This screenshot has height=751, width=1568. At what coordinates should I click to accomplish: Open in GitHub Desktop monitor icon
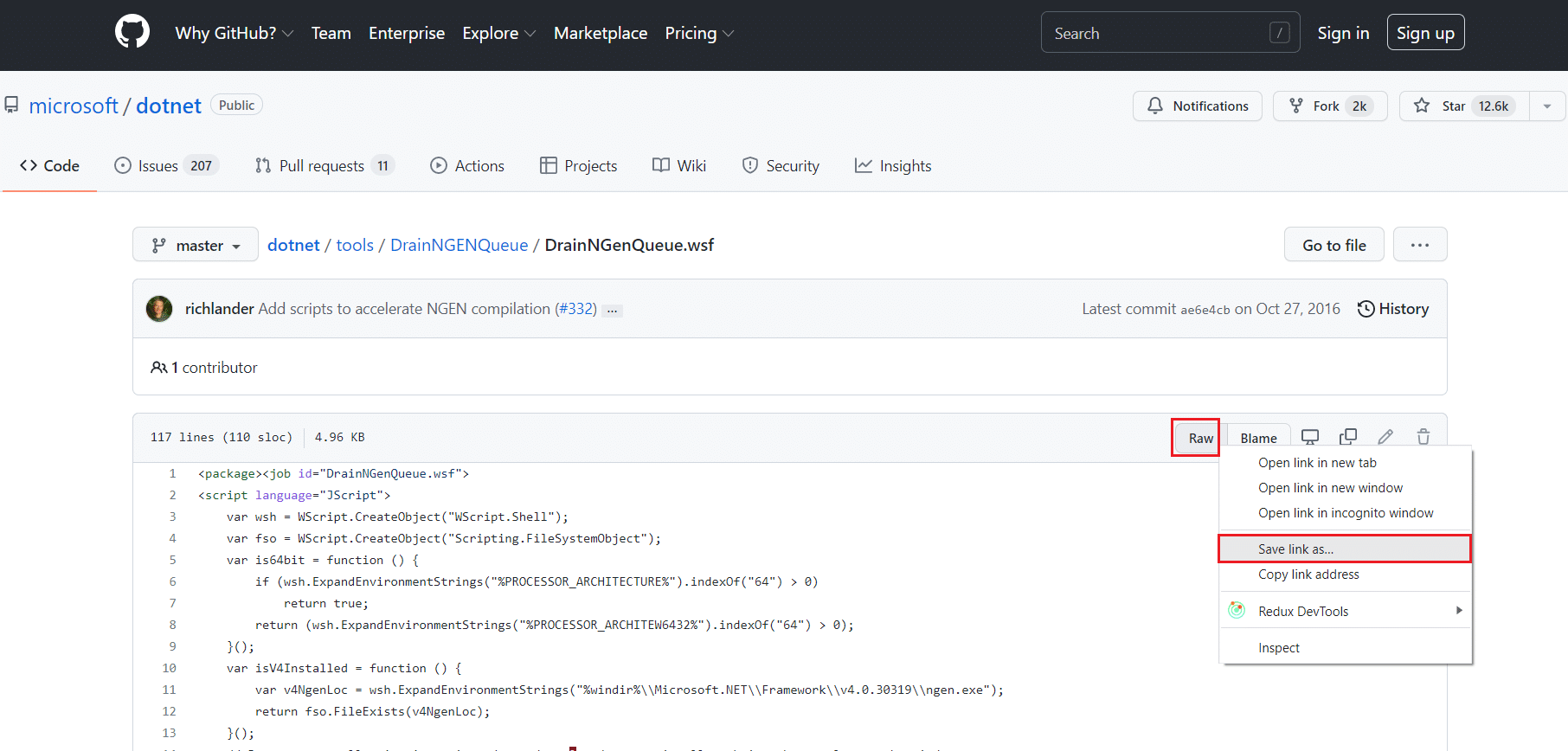(x=1310, y=437)
